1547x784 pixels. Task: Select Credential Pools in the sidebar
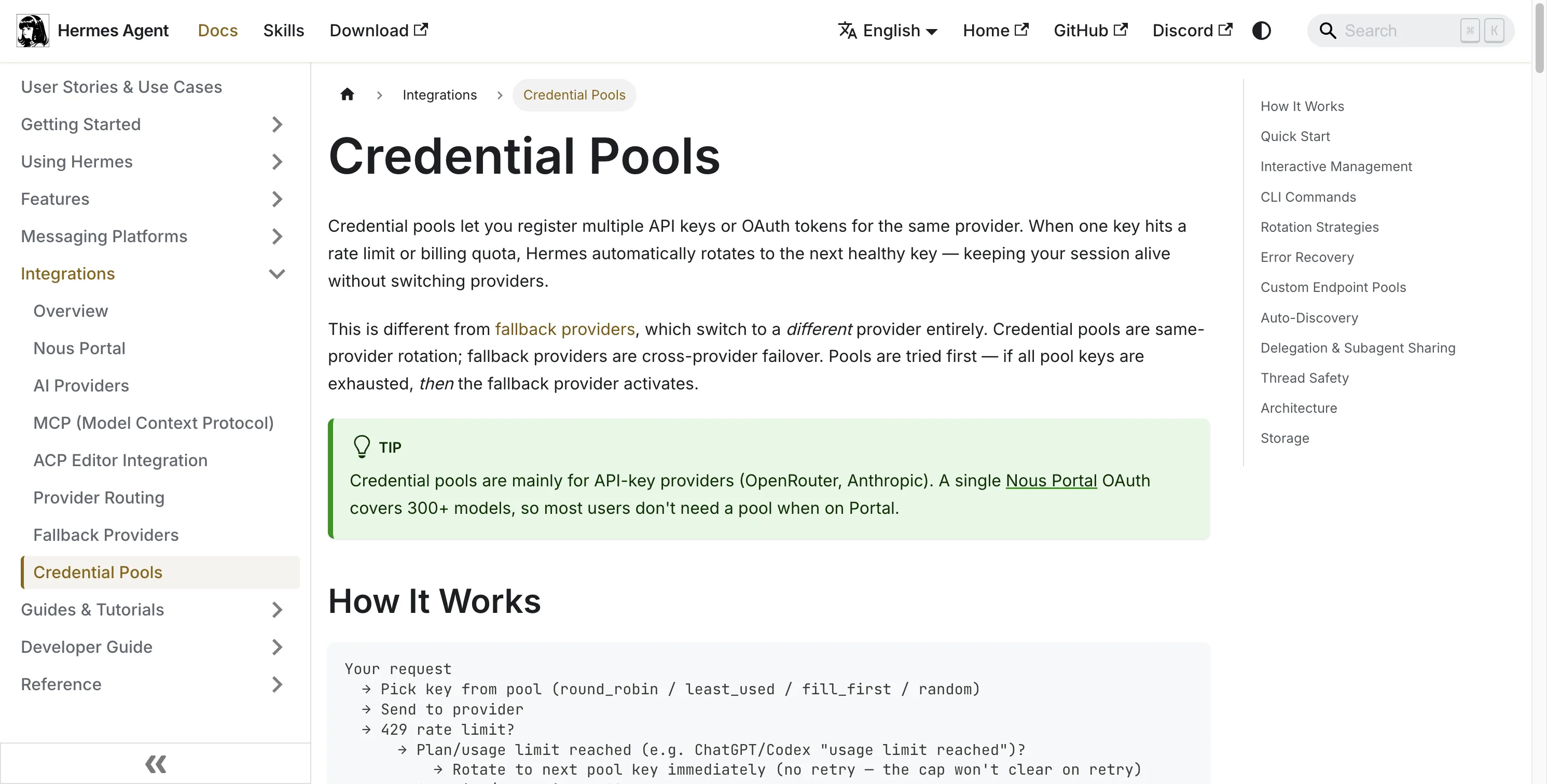[x=160, y=572]
